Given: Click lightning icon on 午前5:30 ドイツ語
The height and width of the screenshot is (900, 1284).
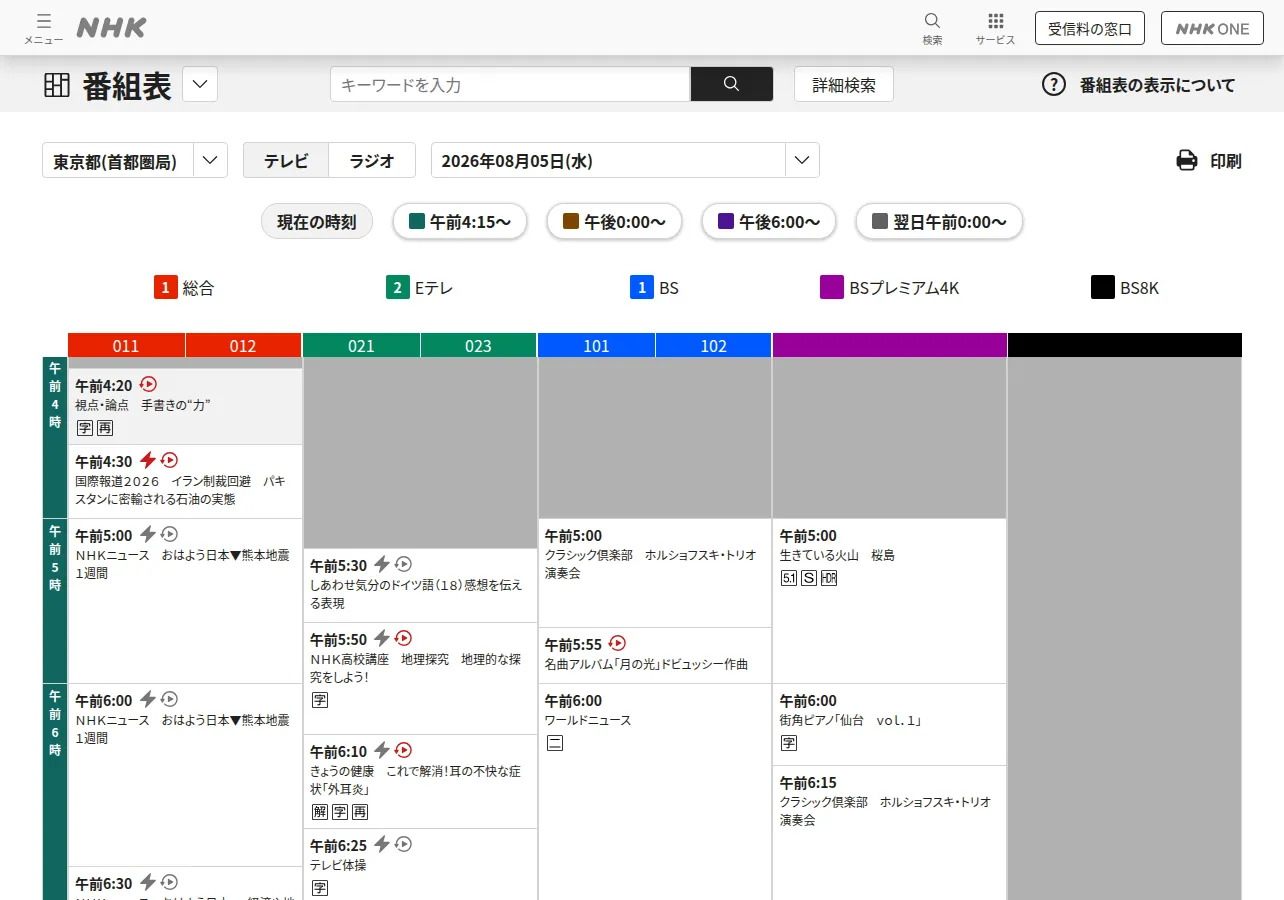Looking at the screenshot, I should [382, 564].
